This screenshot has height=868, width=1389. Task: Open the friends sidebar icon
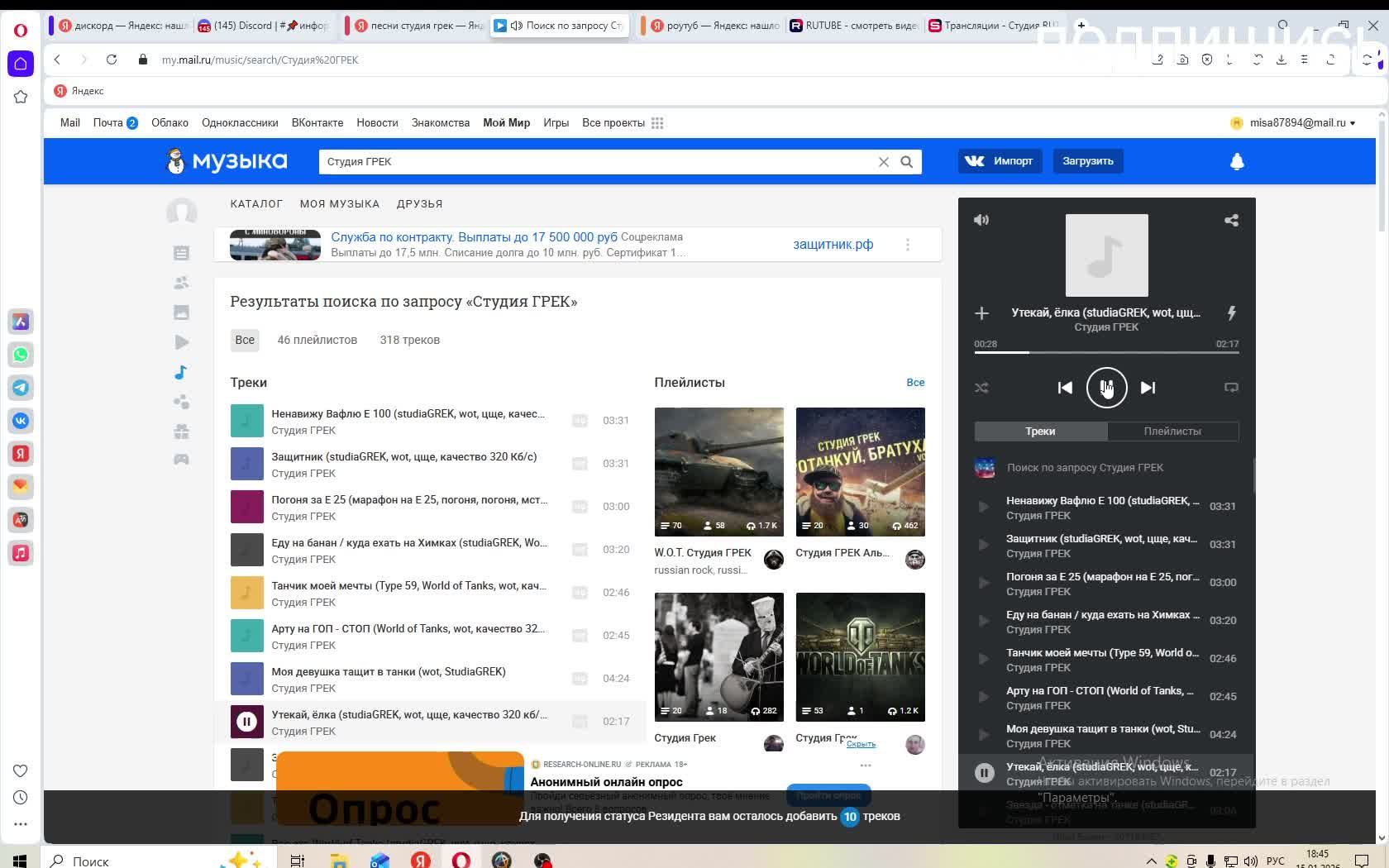(181, 283)
